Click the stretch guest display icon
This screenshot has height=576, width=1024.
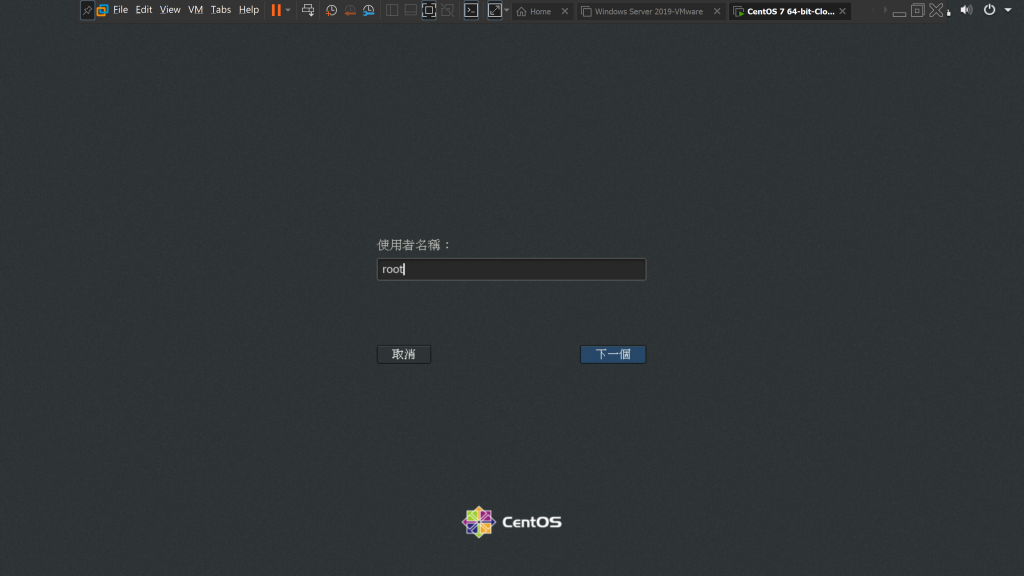pyautogui.click(x=494, y=10)
